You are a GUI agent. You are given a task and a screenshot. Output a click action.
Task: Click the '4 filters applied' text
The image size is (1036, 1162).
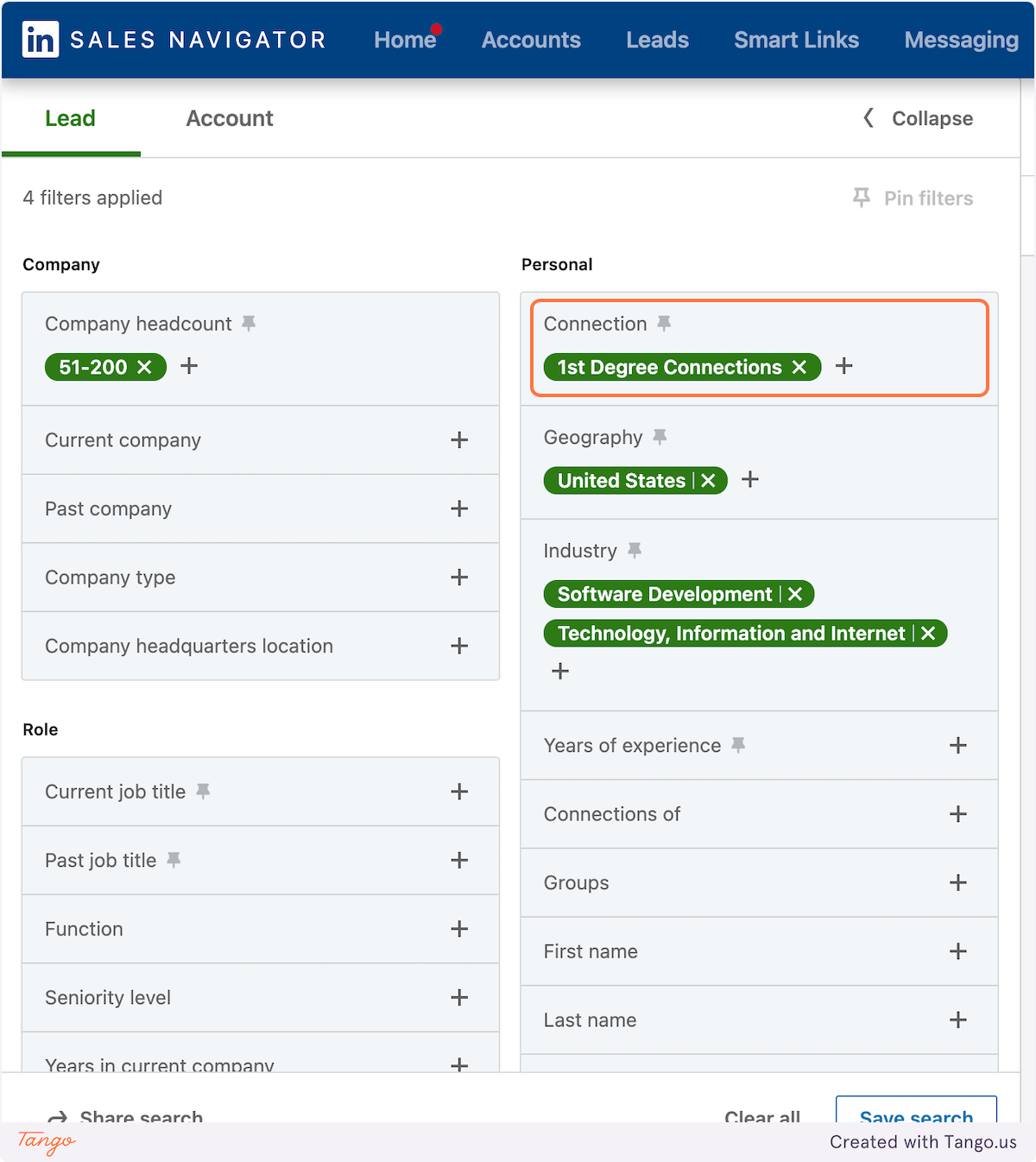pos(92,198)
